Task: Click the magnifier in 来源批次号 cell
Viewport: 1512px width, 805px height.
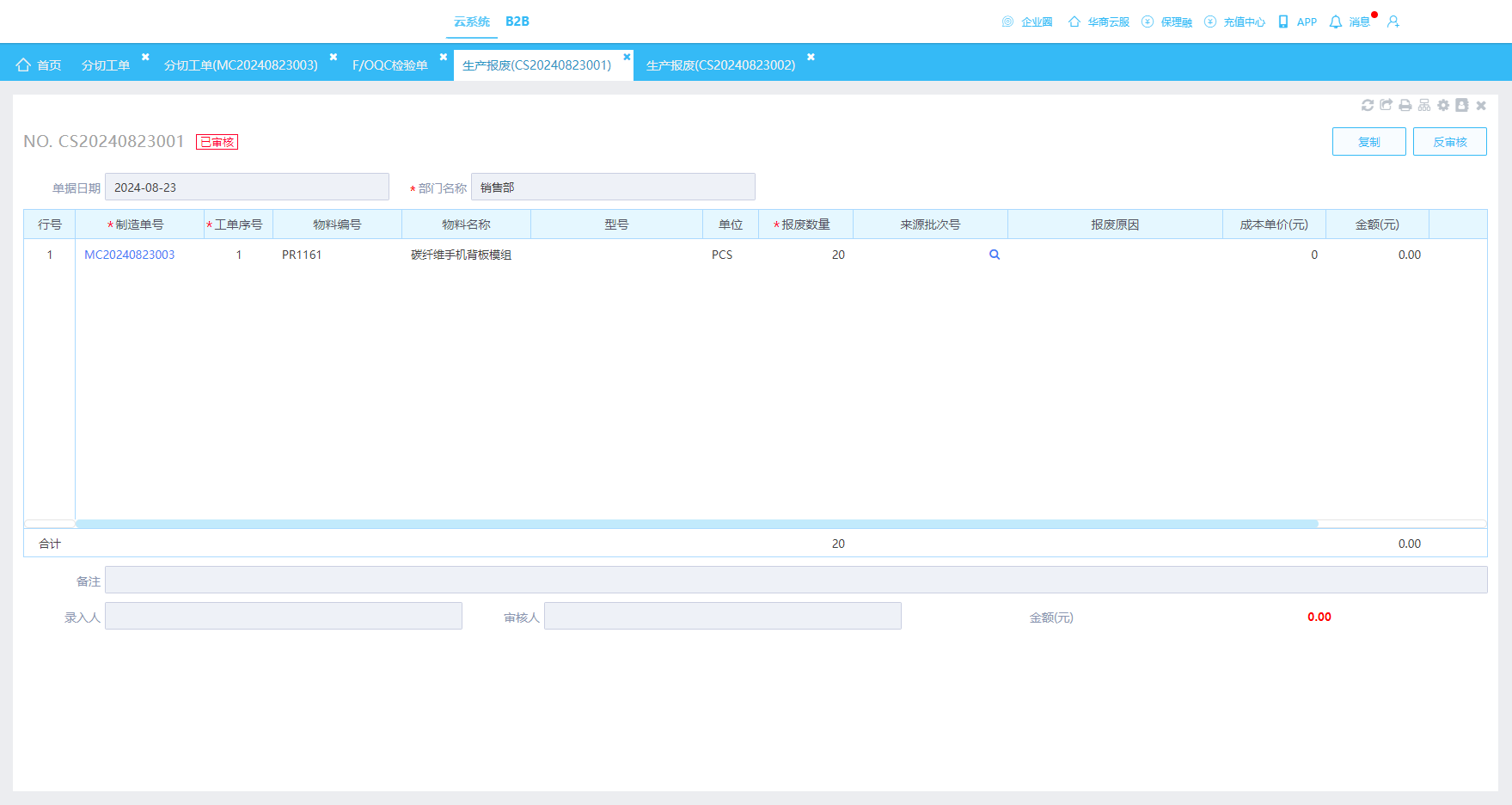Action: pyautogui.click(x=995, y=255)
